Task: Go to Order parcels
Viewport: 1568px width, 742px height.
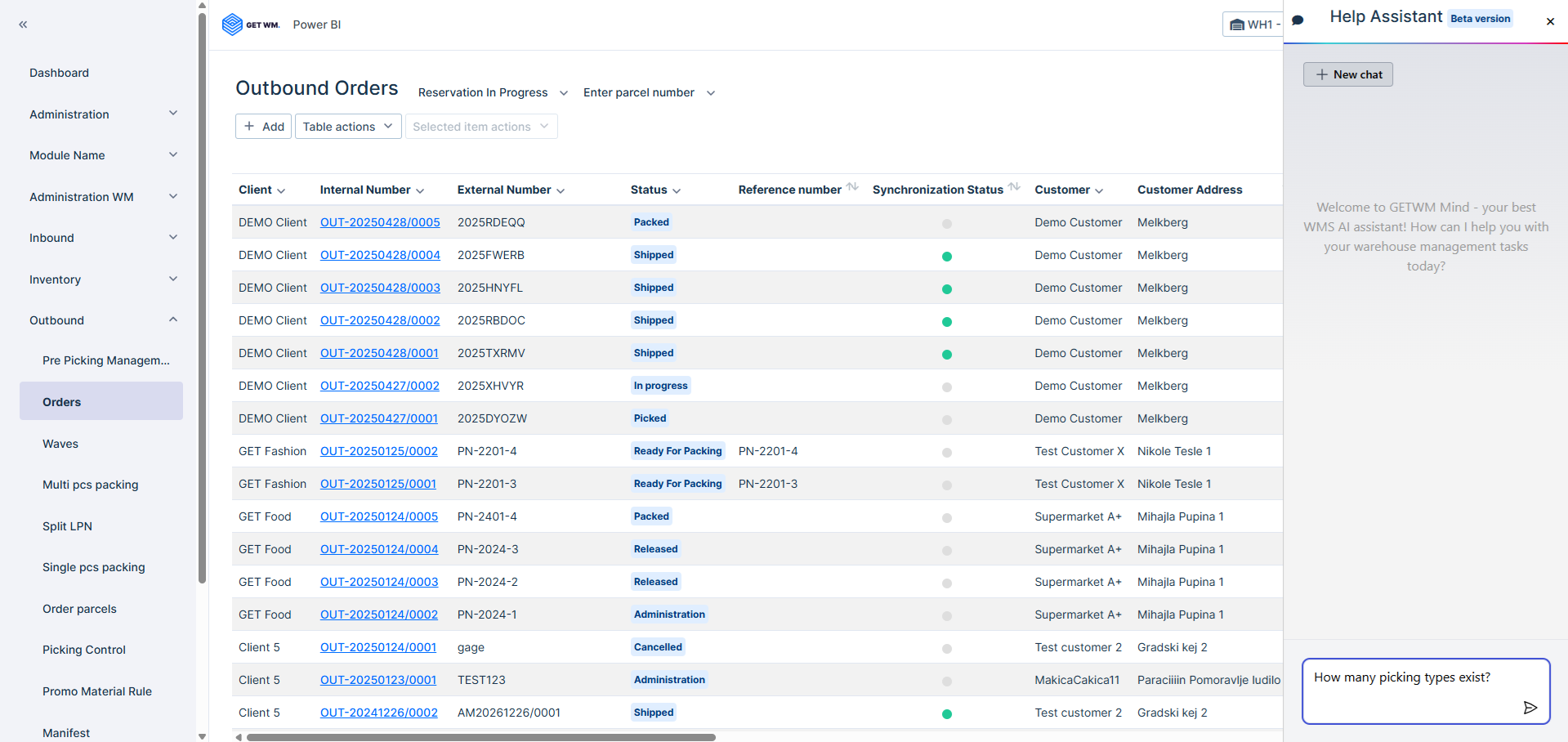Action: 79,609
